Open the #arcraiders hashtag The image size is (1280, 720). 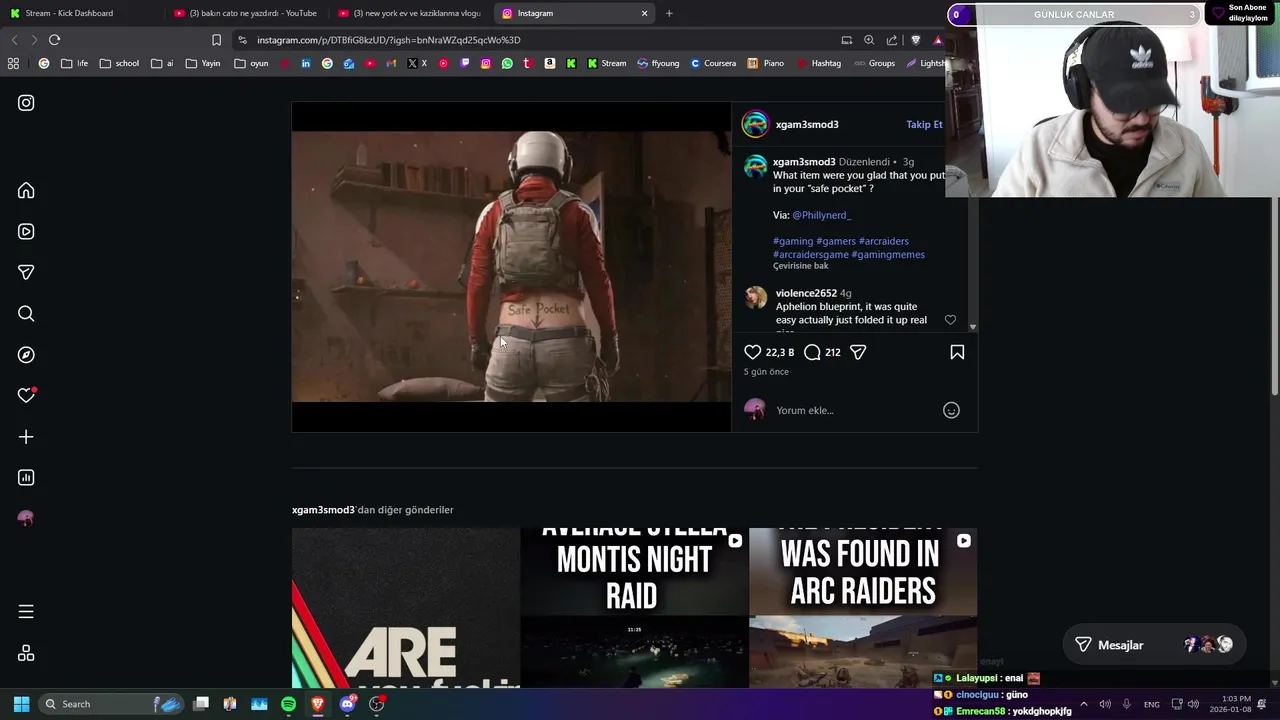[x=883, y=241]
